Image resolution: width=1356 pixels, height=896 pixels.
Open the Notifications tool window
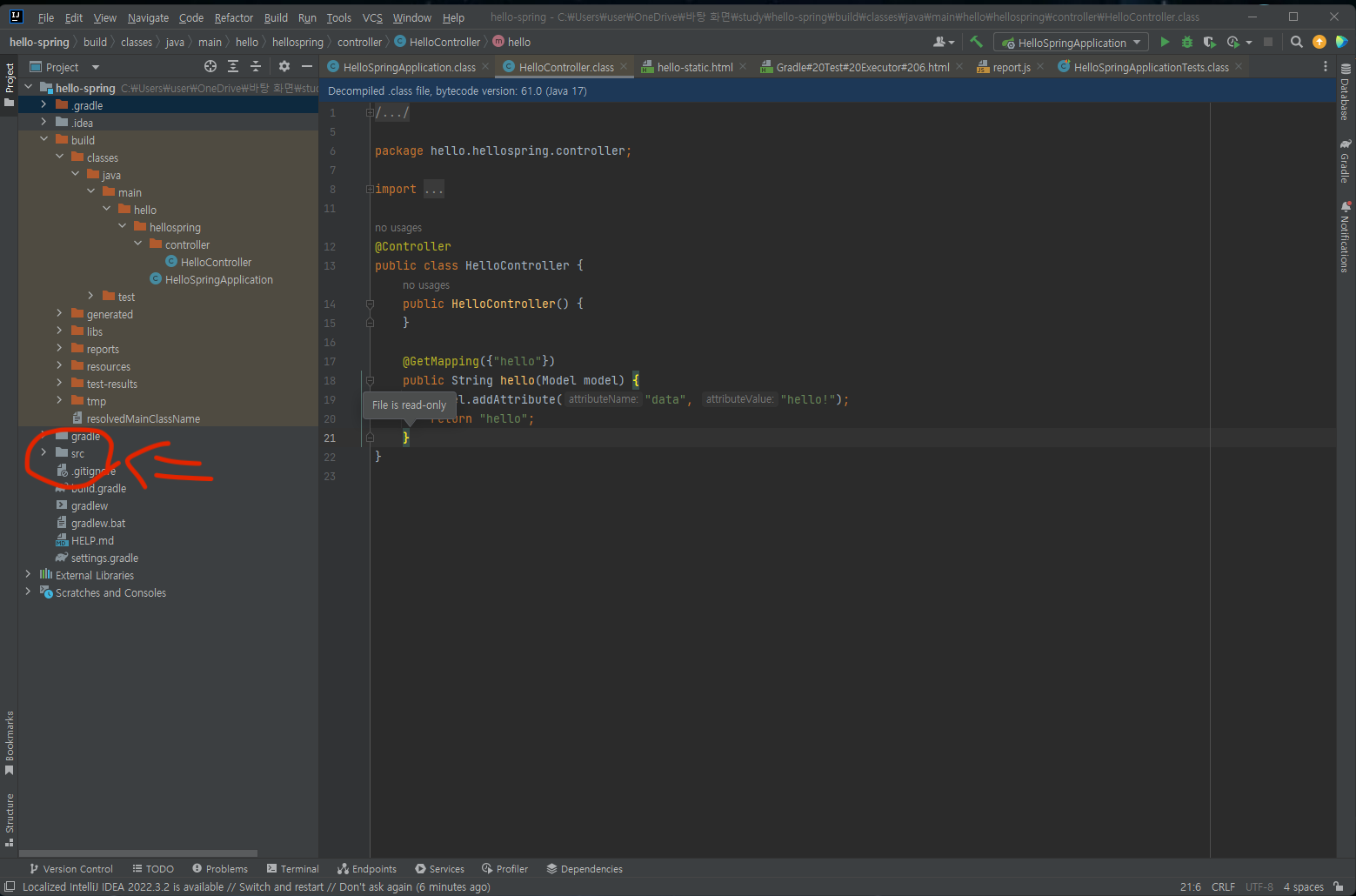1346,237
